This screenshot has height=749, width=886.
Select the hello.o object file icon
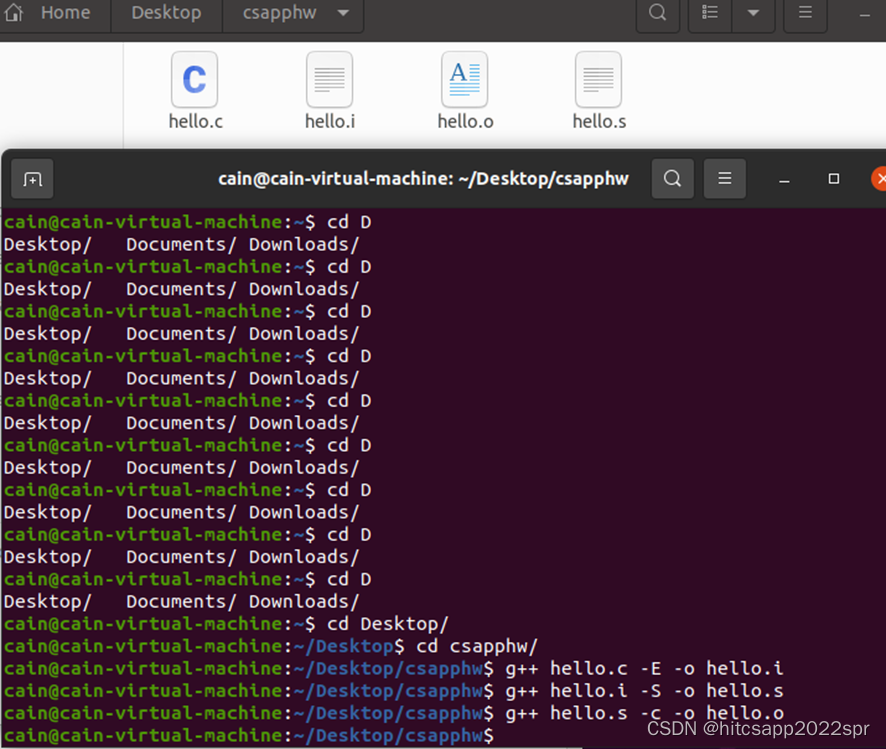click(464, 79)
